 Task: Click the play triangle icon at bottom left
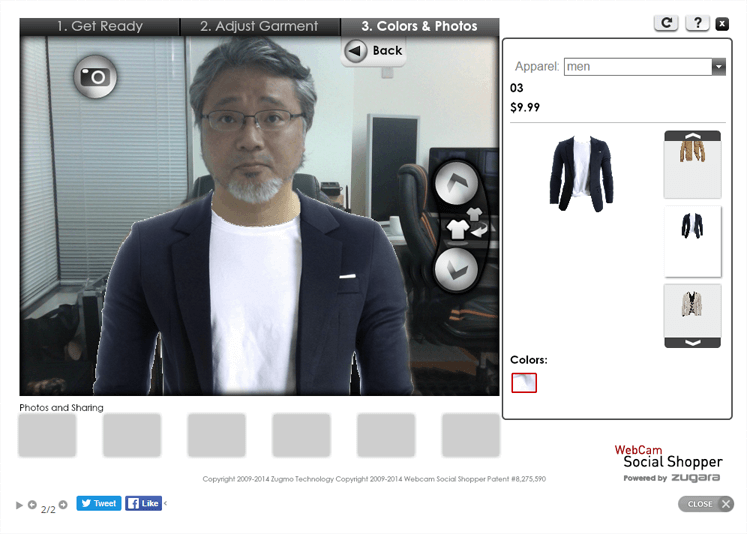coord(19,505)
